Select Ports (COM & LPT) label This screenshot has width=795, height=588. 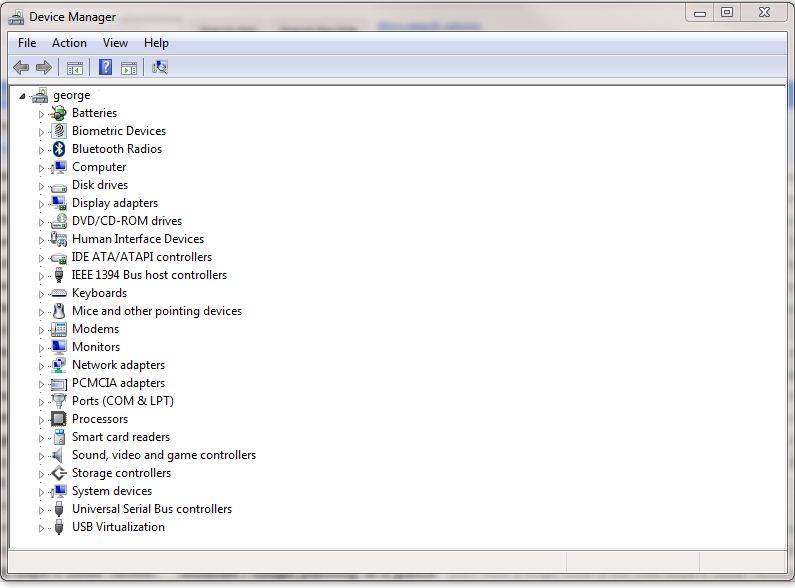click(123, 401)
